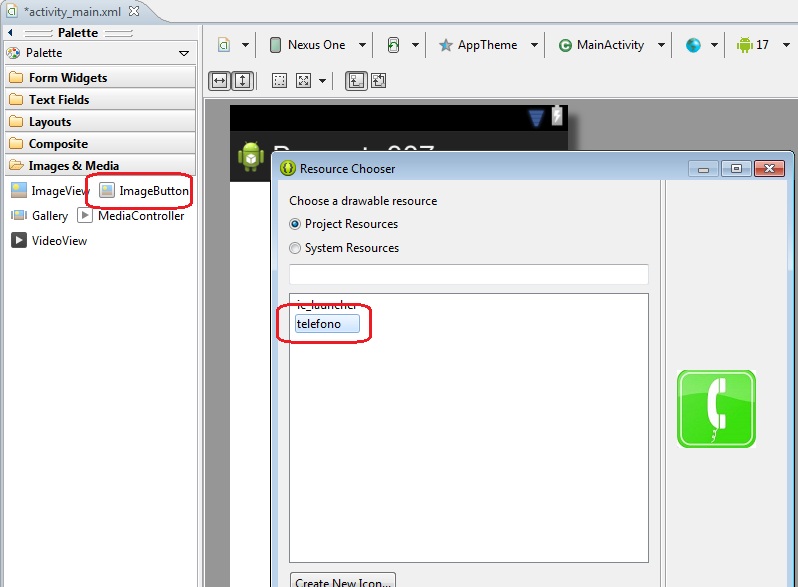Choose the Gallery widget in palette
Image resolution: width=798 pixels, height=587 pixels.
[x=40, y=216]
